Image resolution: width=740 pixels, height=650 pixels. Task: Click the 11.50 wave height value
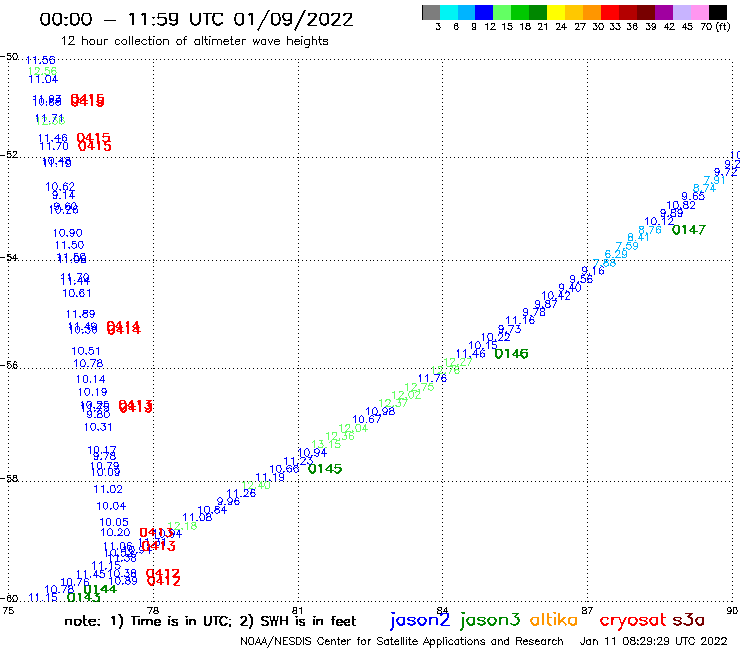(69, 245)
